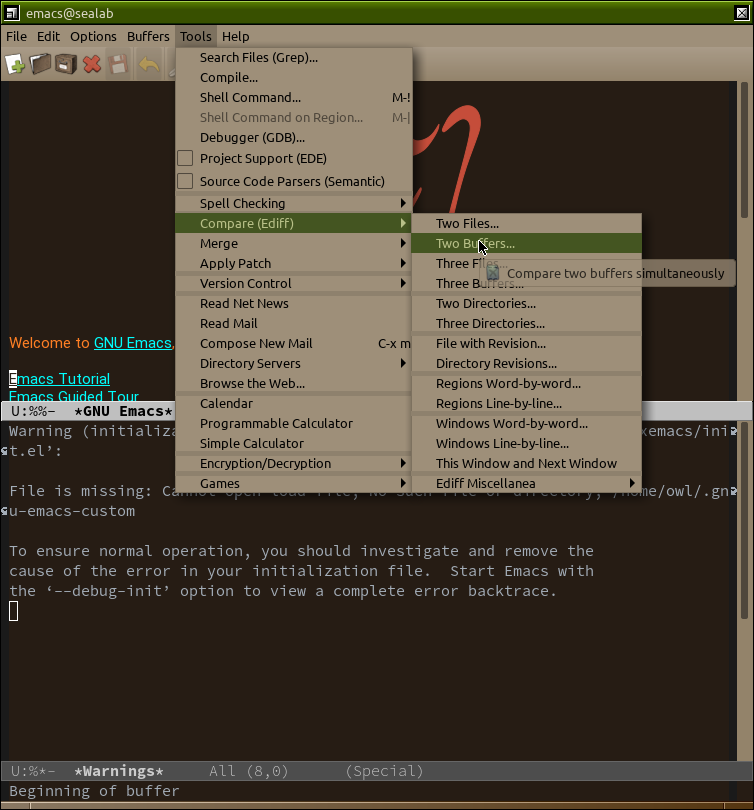The width and height of the screenshot is (754, 810).
Task: Choose Regions Word-by-word...
Action: point(526,383)
